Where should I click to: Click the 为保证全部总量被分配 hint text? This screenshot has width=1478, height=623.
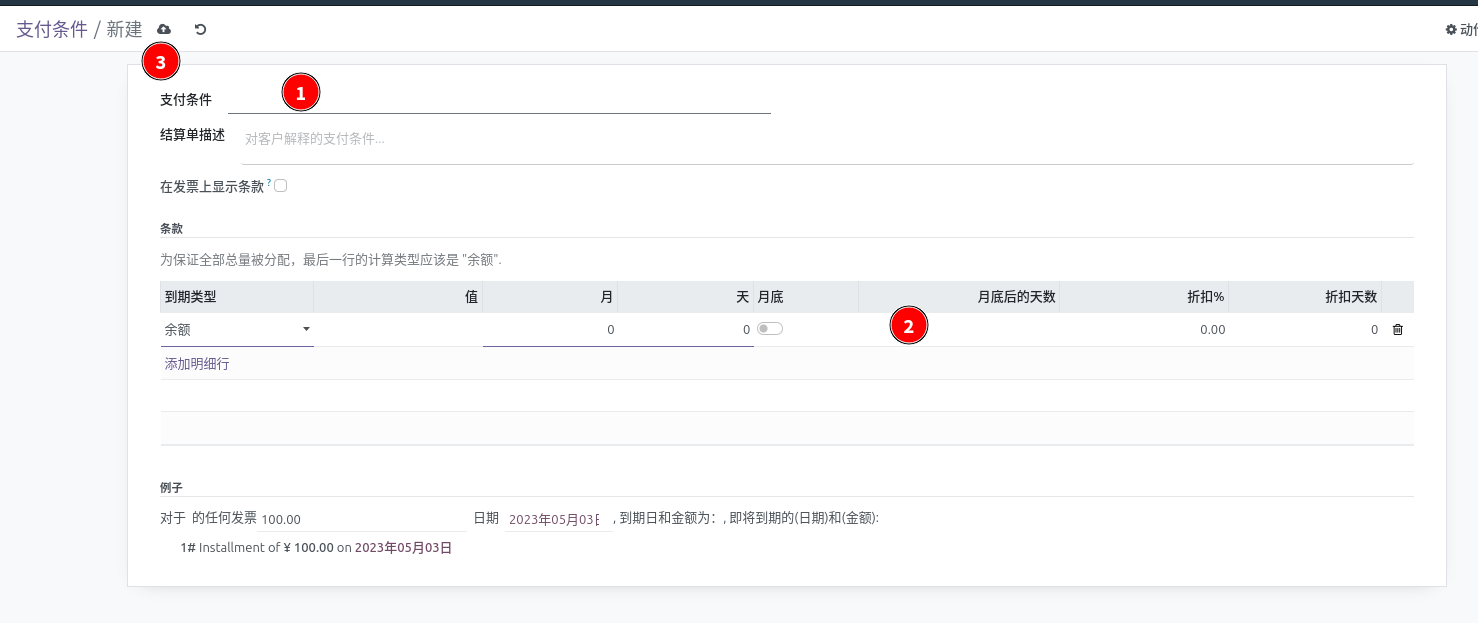(331, 260)
